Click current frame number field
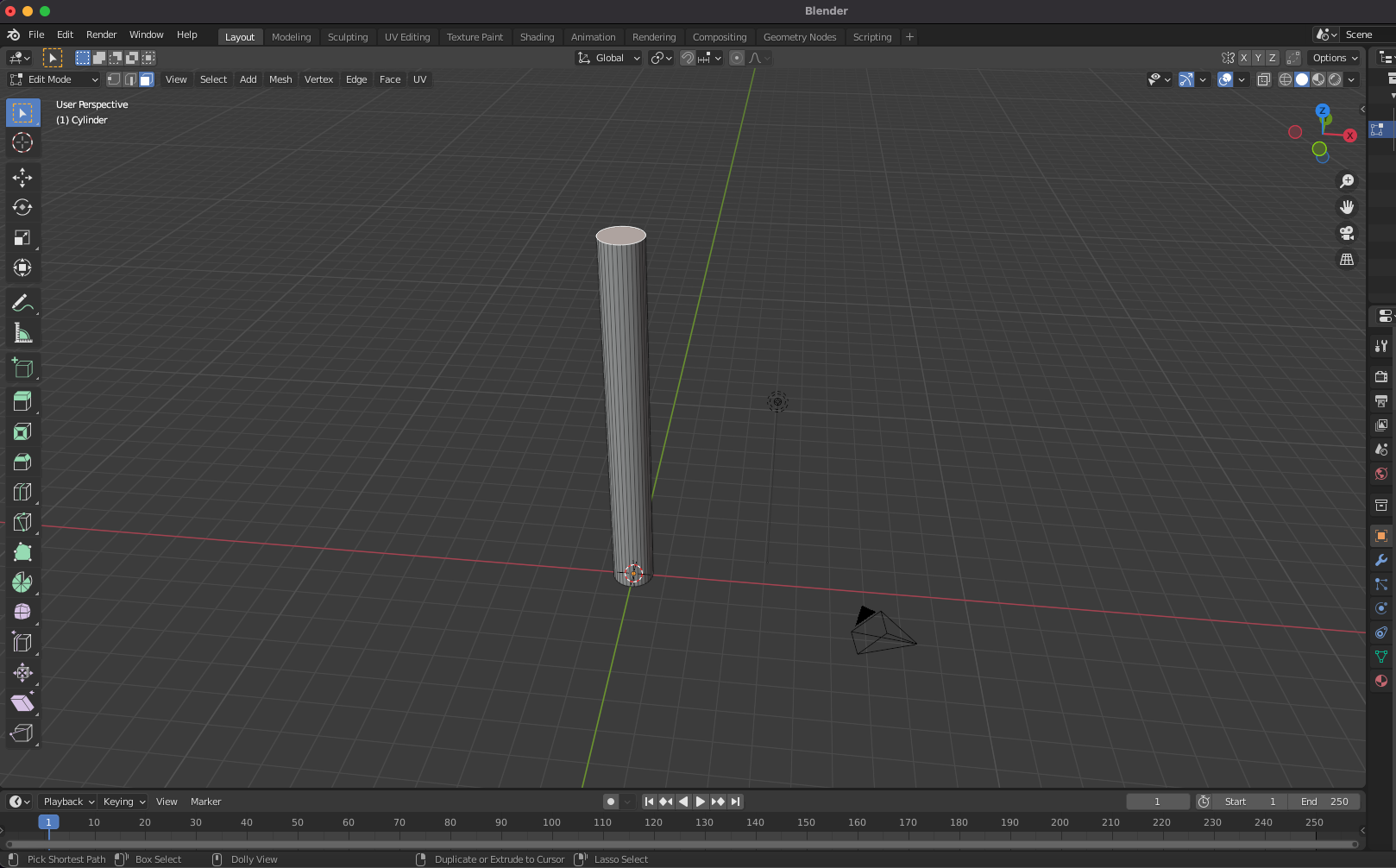This screenshot has width=1396, height=868. click(1157, 802)
